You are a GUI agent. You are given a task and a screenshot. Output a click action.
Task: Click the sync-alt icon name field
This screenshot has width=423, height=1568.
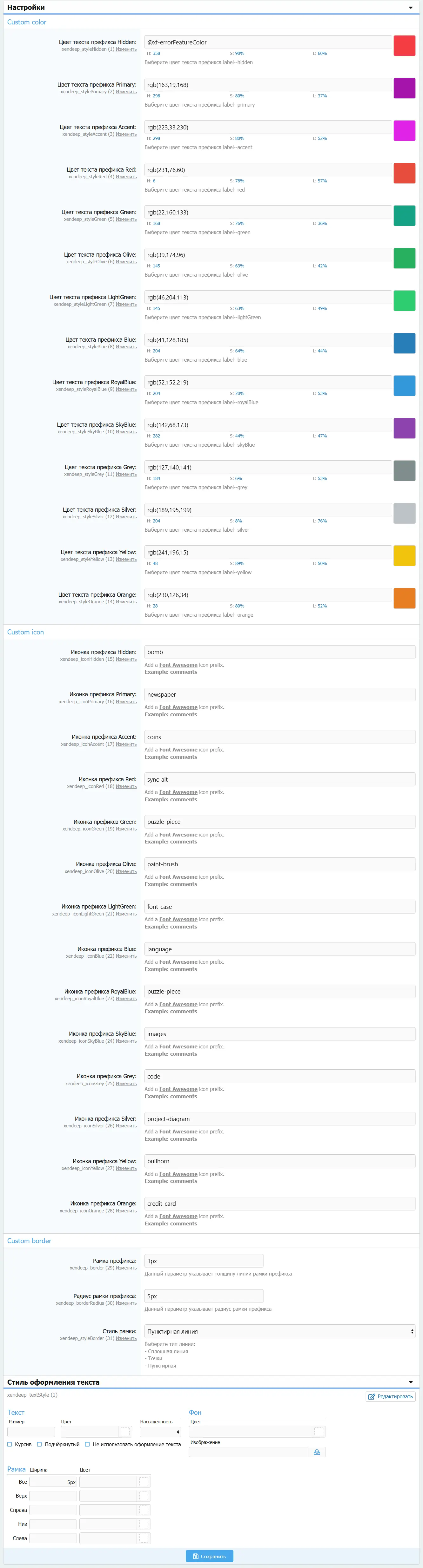click(280, 779)
